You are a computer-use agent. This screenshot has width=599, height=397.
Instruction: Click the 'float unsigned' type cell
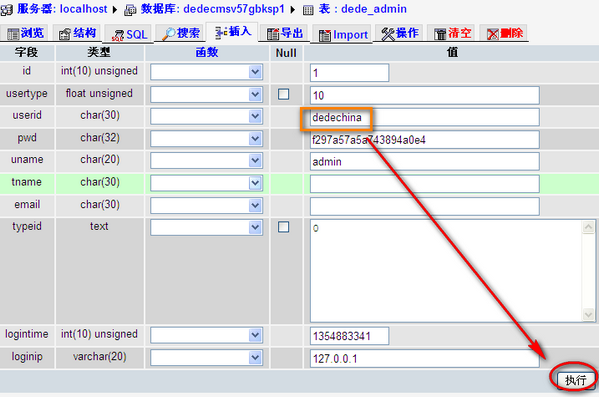point(99,93)
